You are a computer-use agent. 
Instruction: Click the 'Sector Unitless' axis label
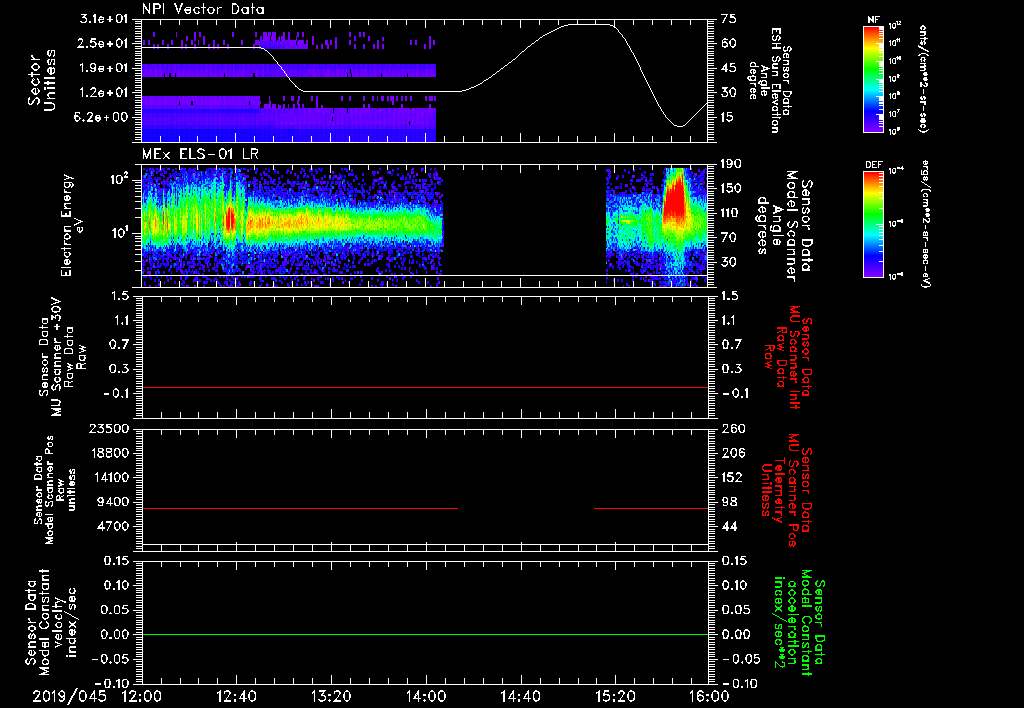click(x=42, y=80)
